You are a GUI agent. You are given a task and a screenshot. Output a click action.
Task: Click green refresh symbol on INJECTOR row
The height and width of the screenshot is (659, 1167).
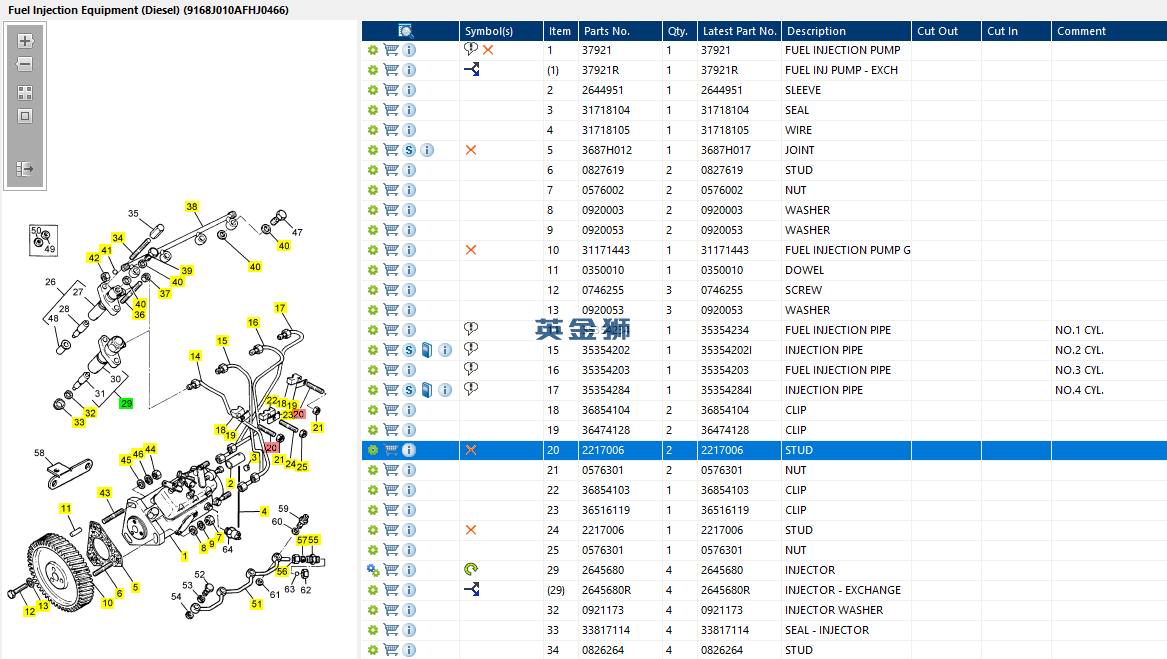point(471,570)
